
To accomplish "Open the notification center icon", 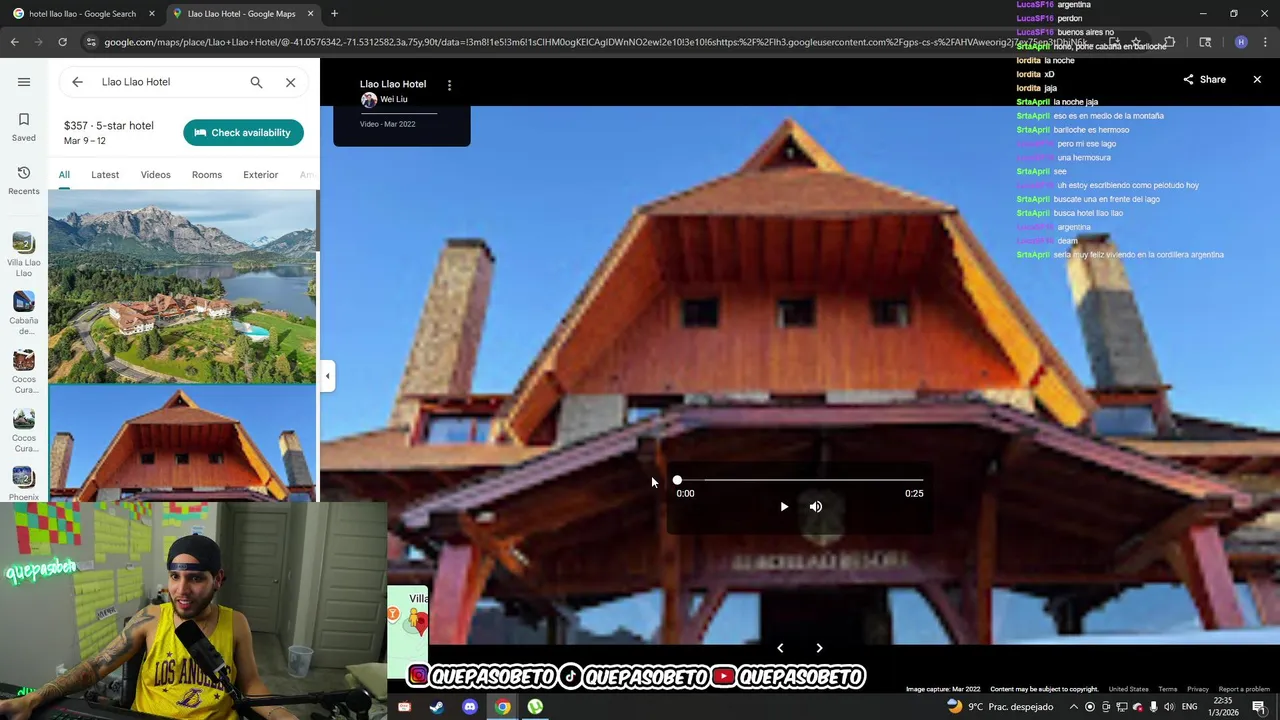I will [x=1258, y=707].
